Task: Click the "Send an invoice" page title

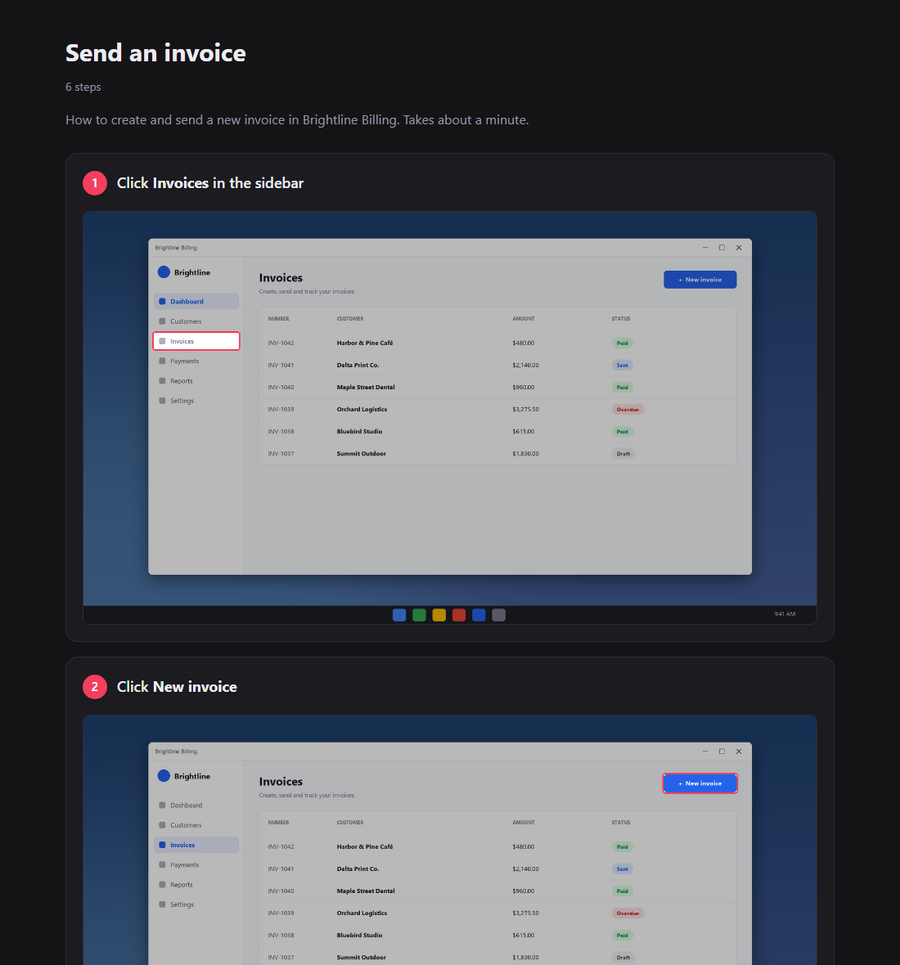Action: pos(156,53)
